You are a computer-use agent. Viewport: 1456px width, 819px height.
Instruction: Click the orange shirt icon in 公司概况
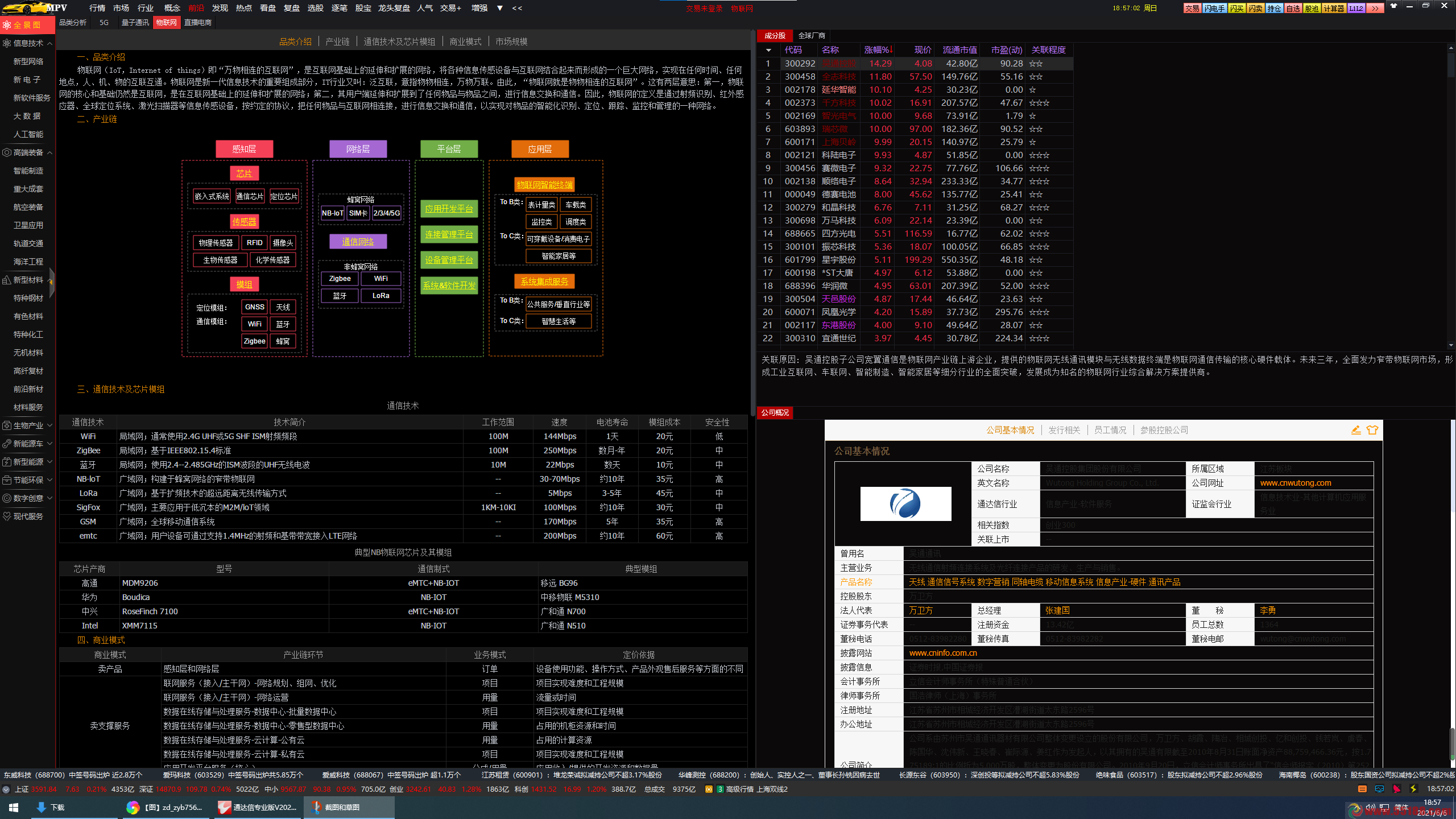[x=1372, y=430]
